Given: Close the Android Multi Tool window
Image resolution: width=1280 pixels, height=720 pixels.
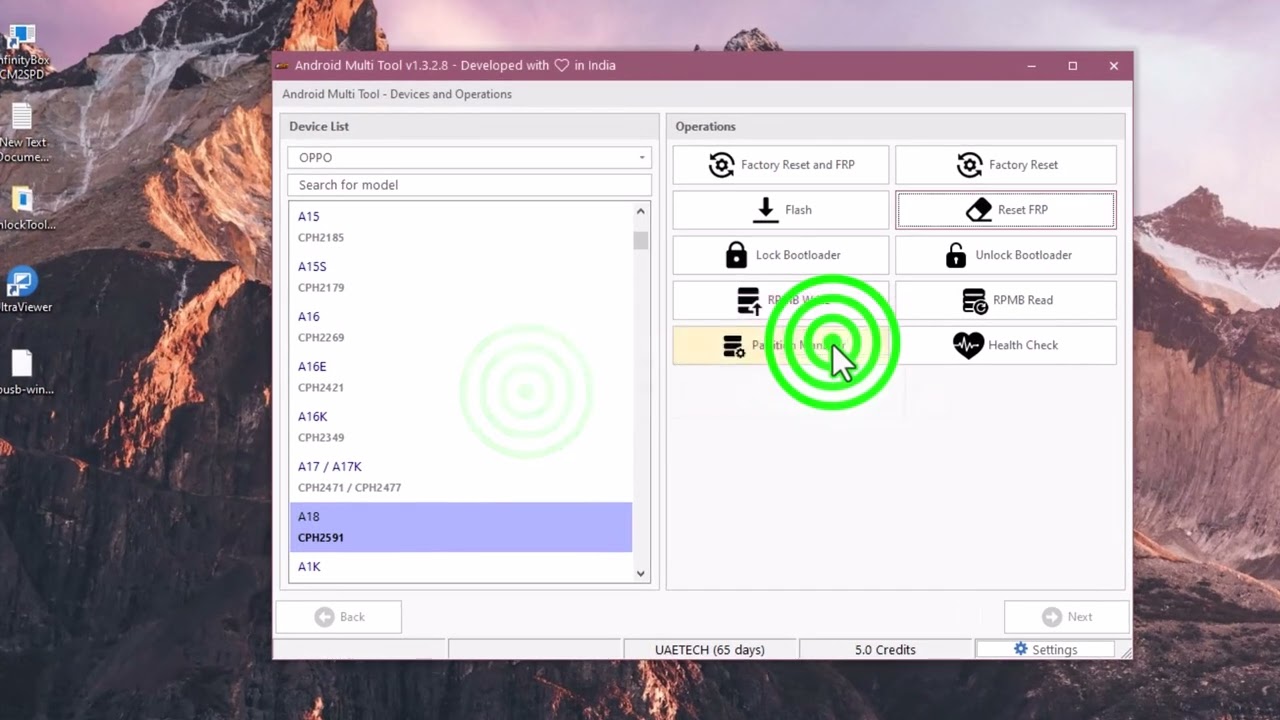Looking at the screenshot, I should click(1113, 66).
